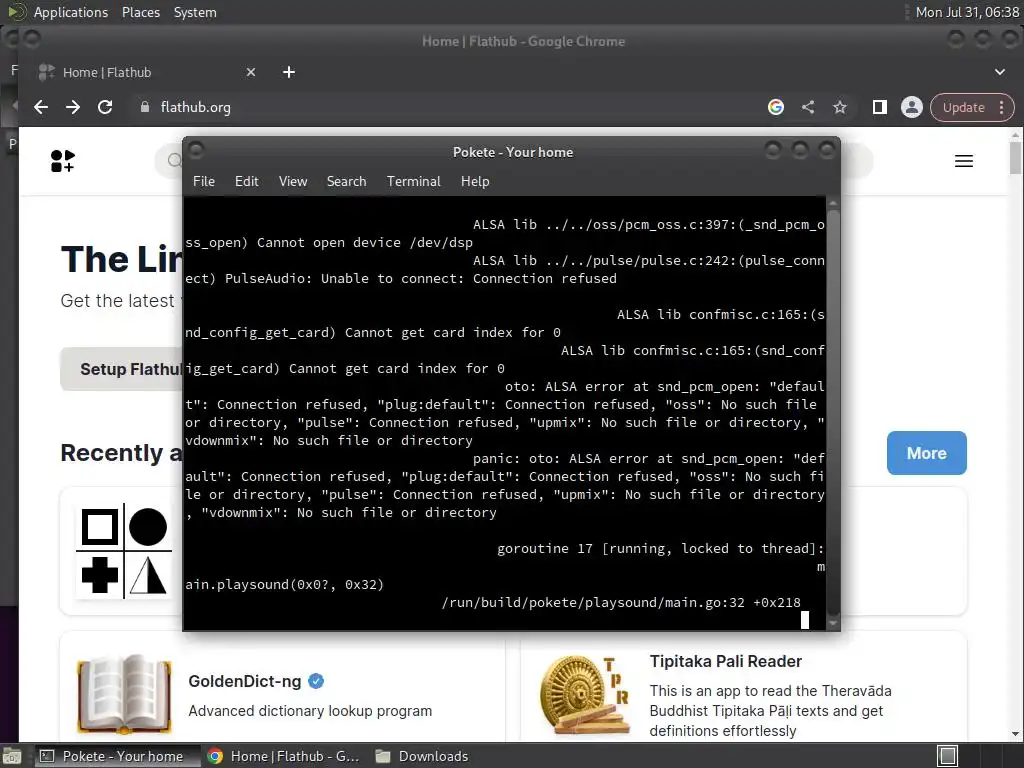
Task: Open the Places menu in top panel
Action: coord(140,12)
